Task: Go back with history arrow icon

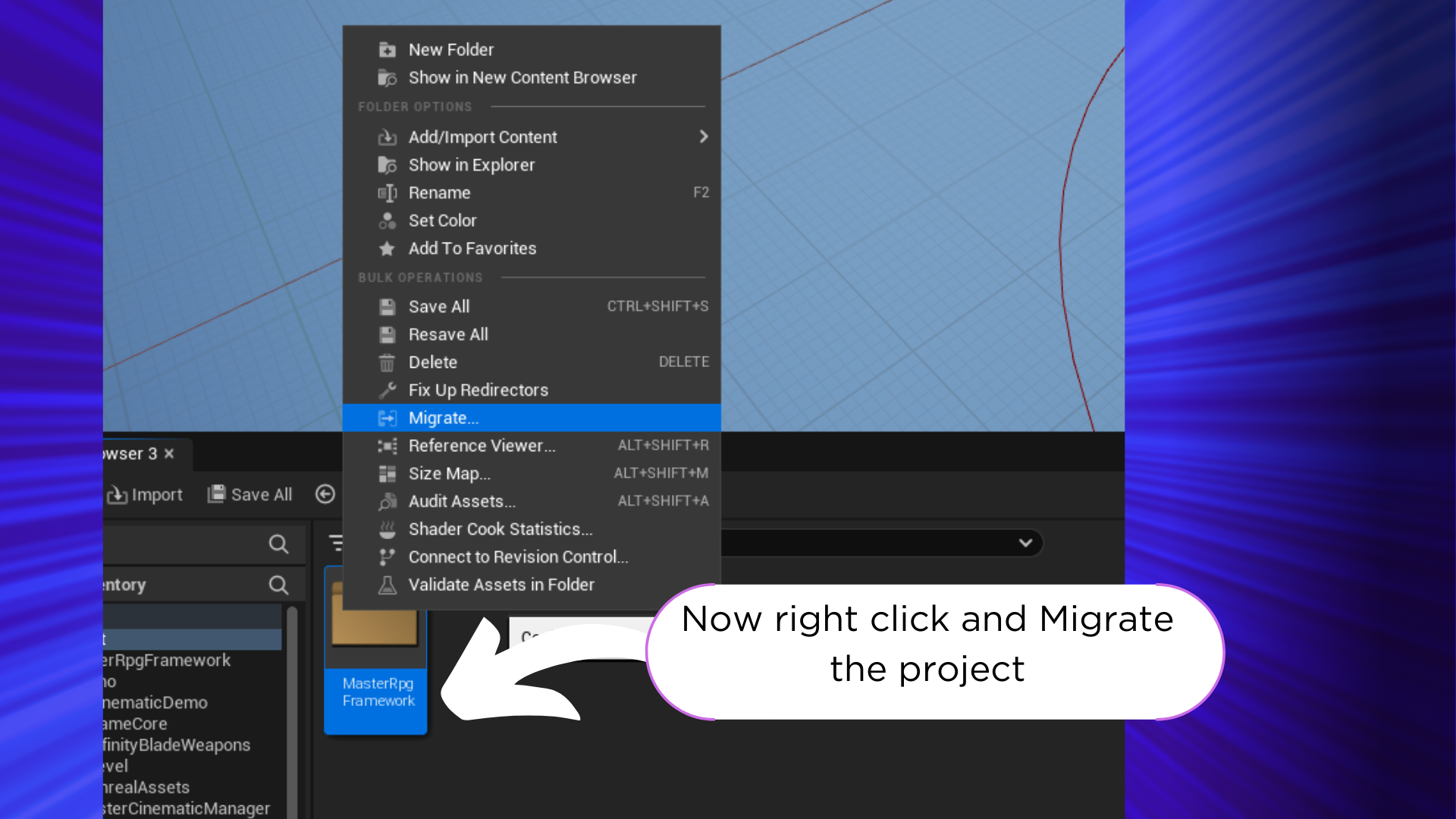Action: click(325, 494)
